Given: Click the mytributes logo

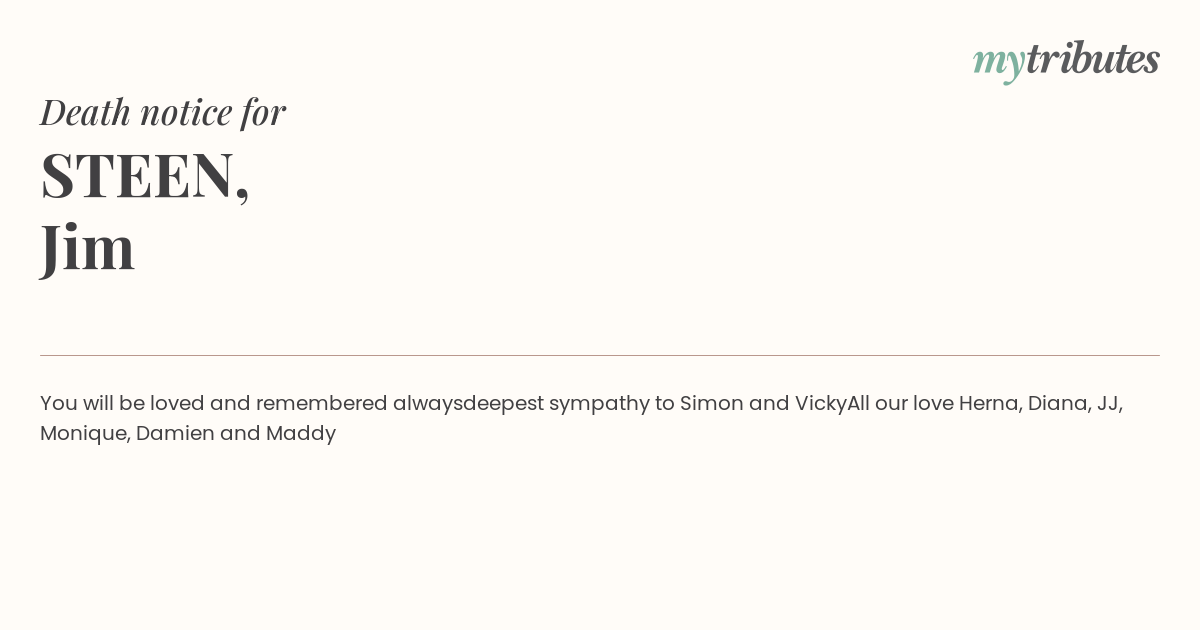Looking at the screenshot, I should (x=1066, y=60).
